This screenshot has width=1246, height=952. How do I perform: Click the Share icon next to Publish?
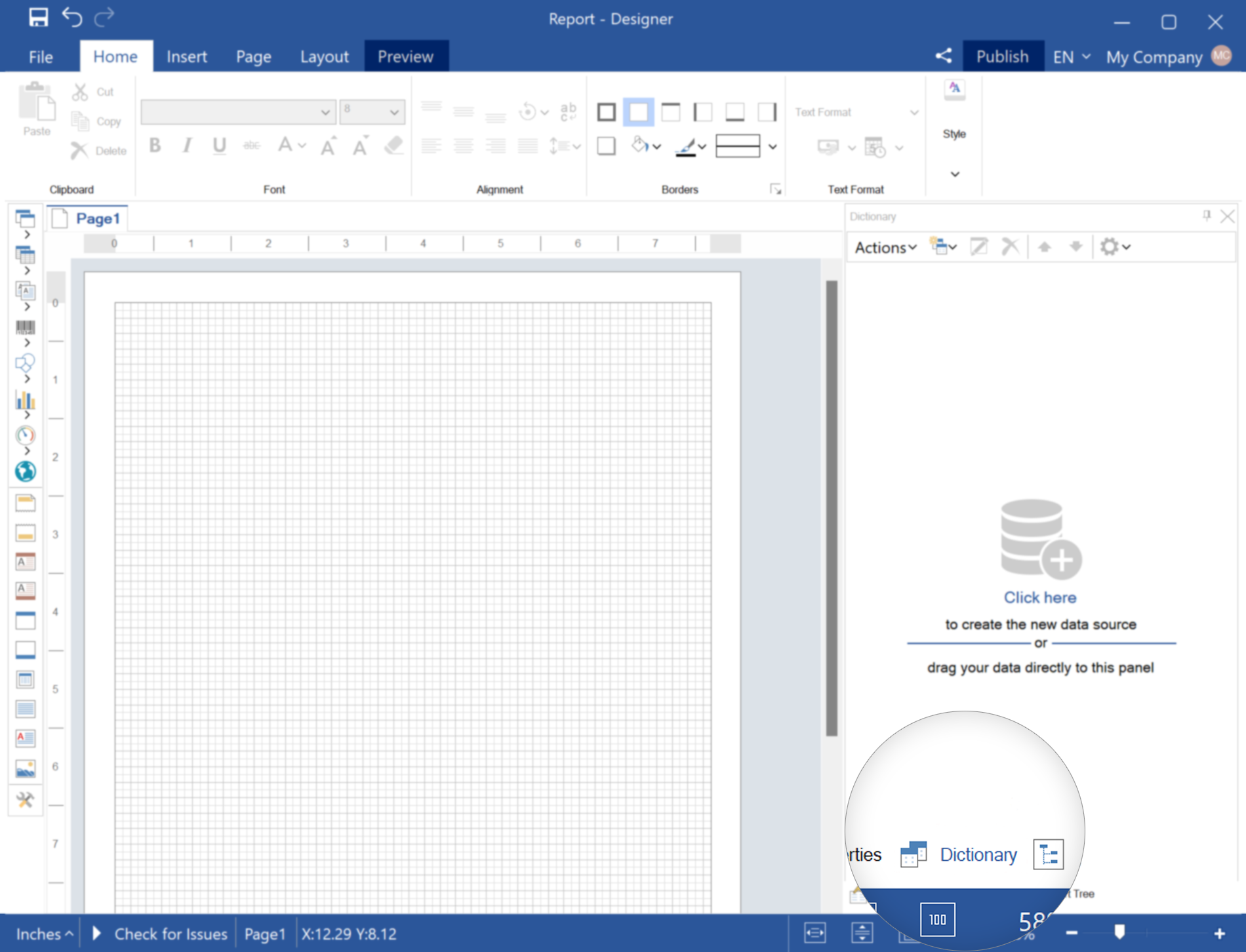tap(943, 56)
